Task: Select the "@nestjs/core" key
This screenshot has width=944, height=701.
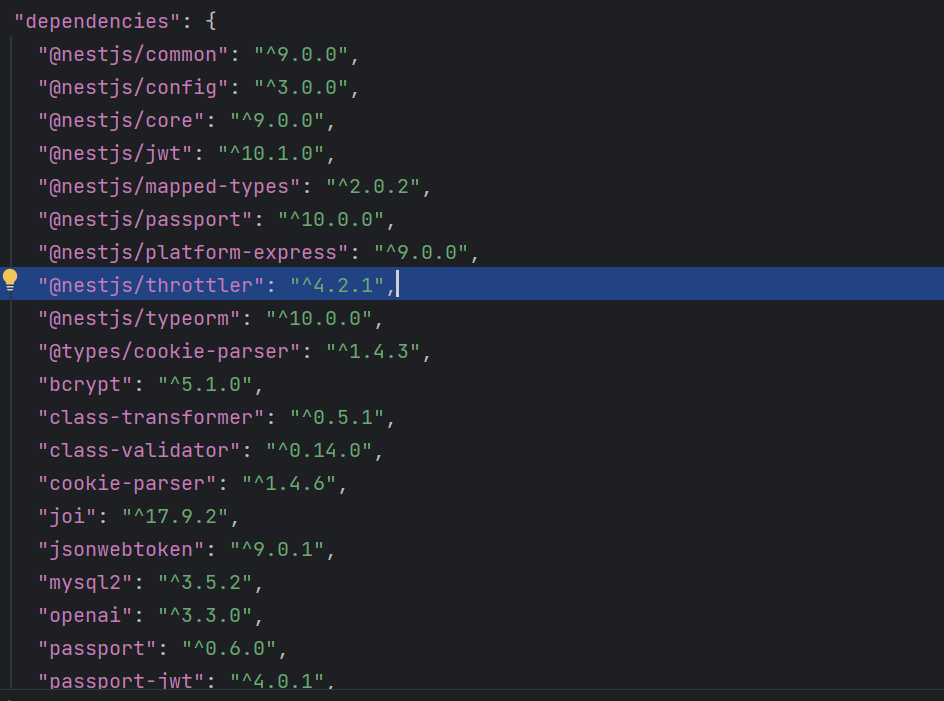Action: point(121,120)
